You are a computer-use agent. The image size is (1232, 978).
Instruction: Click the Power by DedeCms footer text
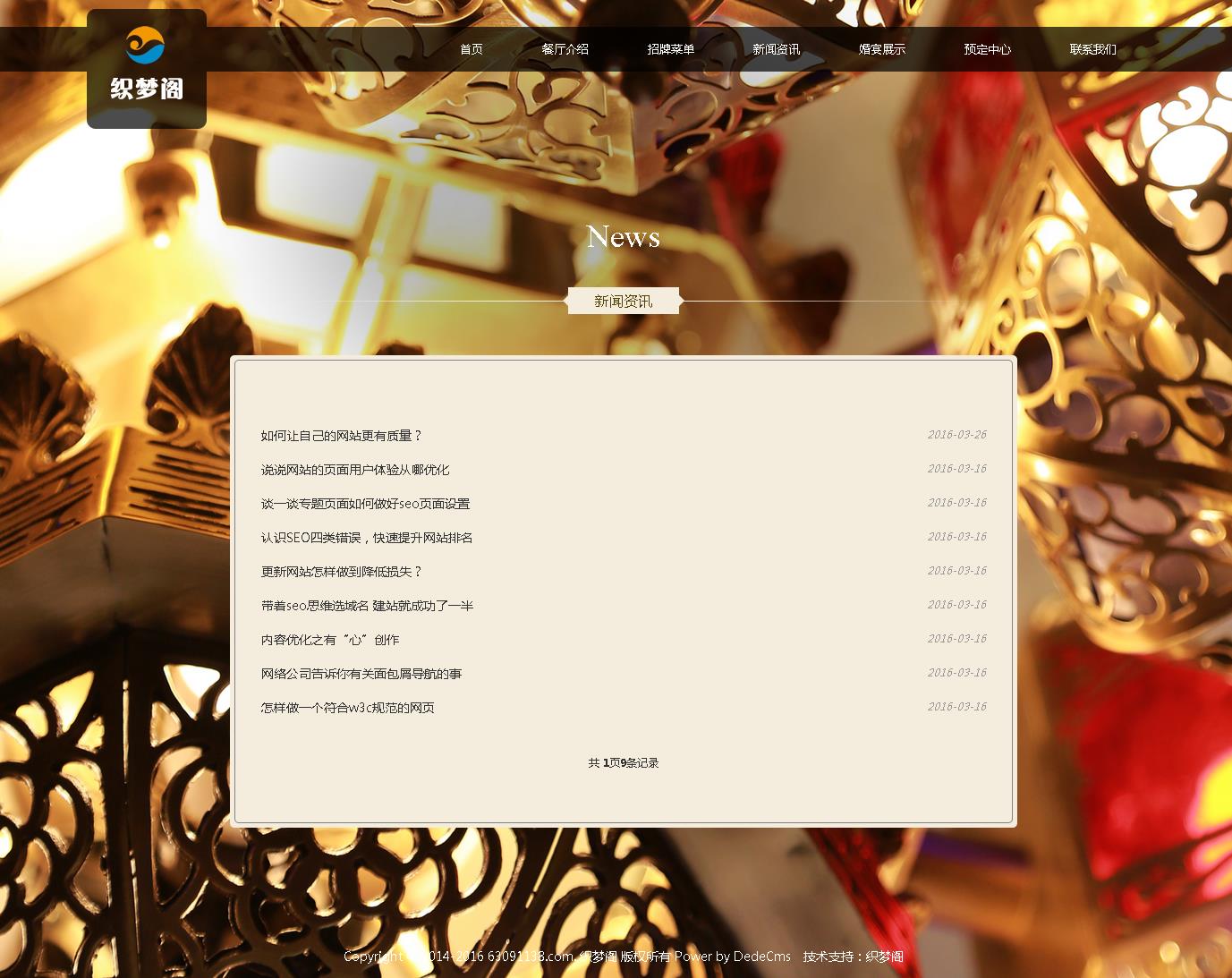click(733, 957)
